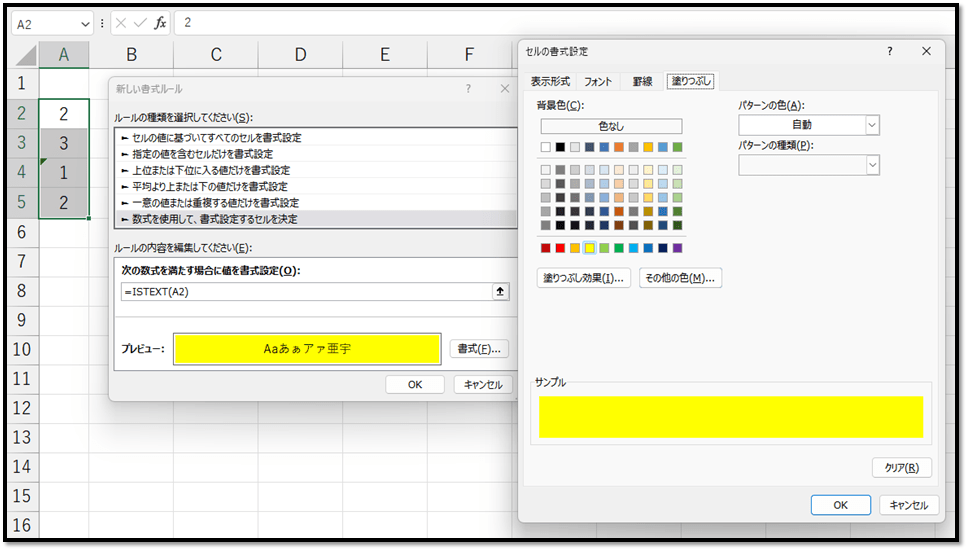The width and height of the screenshot is (968, 551).
Task: Choose the 色なし no color option
Action: click(611, 126)
